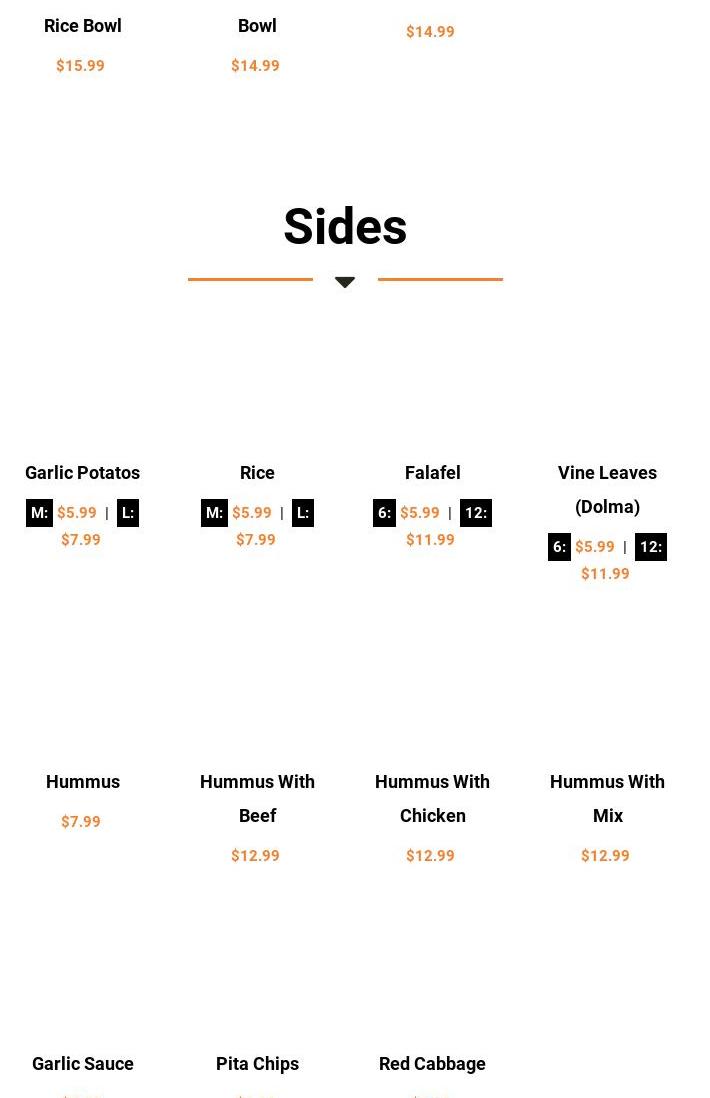The image size is (710, 1098).
Task: Open the Falafel menu item
Action: click(432, 473)
